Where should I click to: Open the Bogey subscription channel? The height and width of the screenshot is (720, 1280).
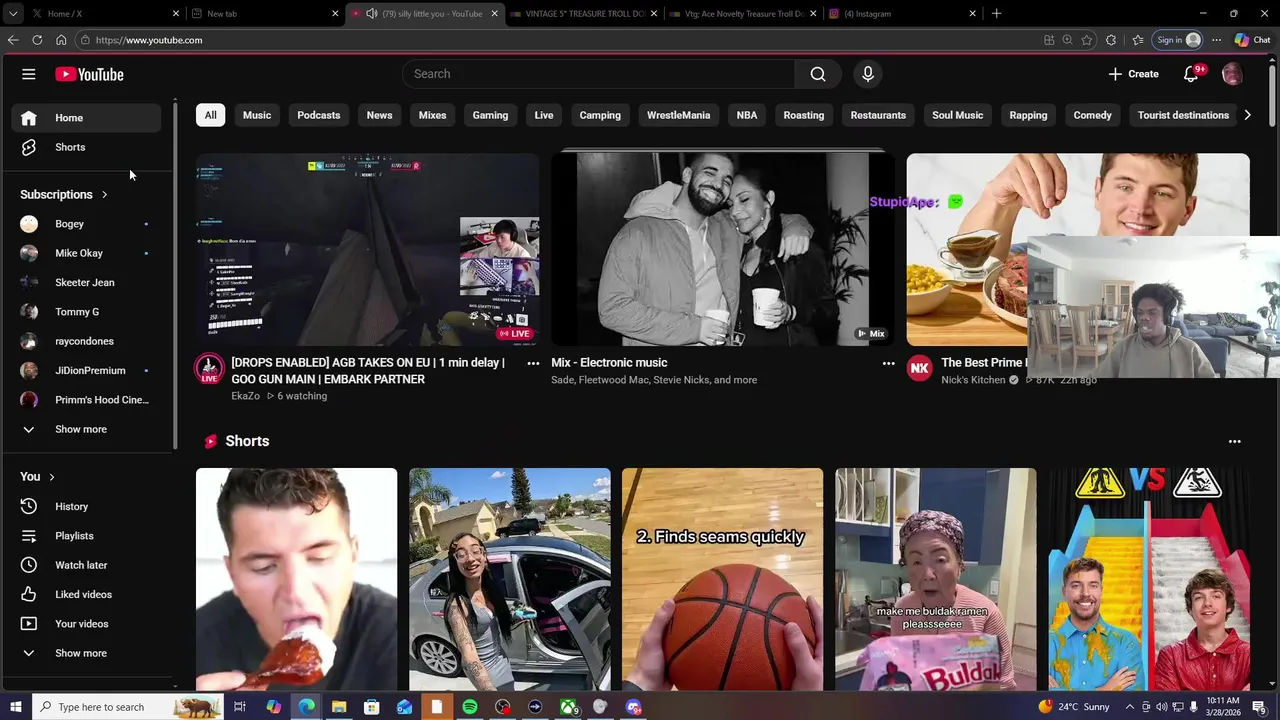pos(86,224)
